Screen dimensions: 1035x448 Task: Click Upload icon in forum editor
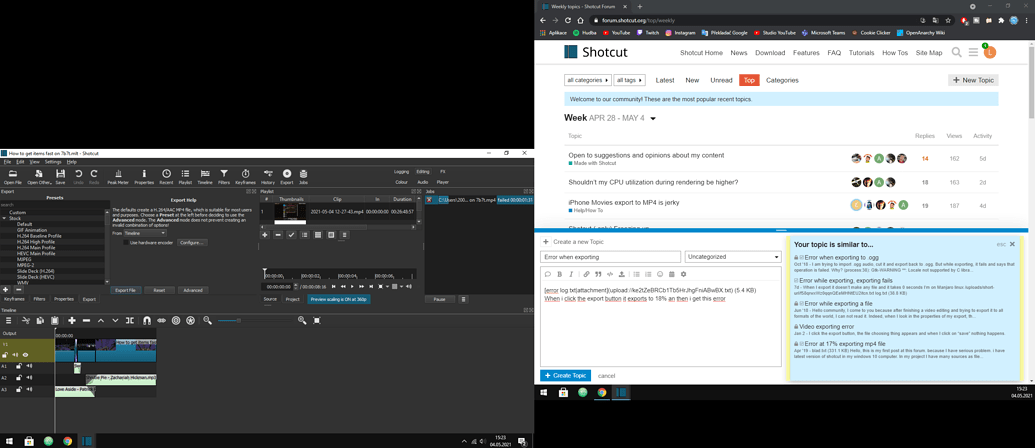point(621,274)
